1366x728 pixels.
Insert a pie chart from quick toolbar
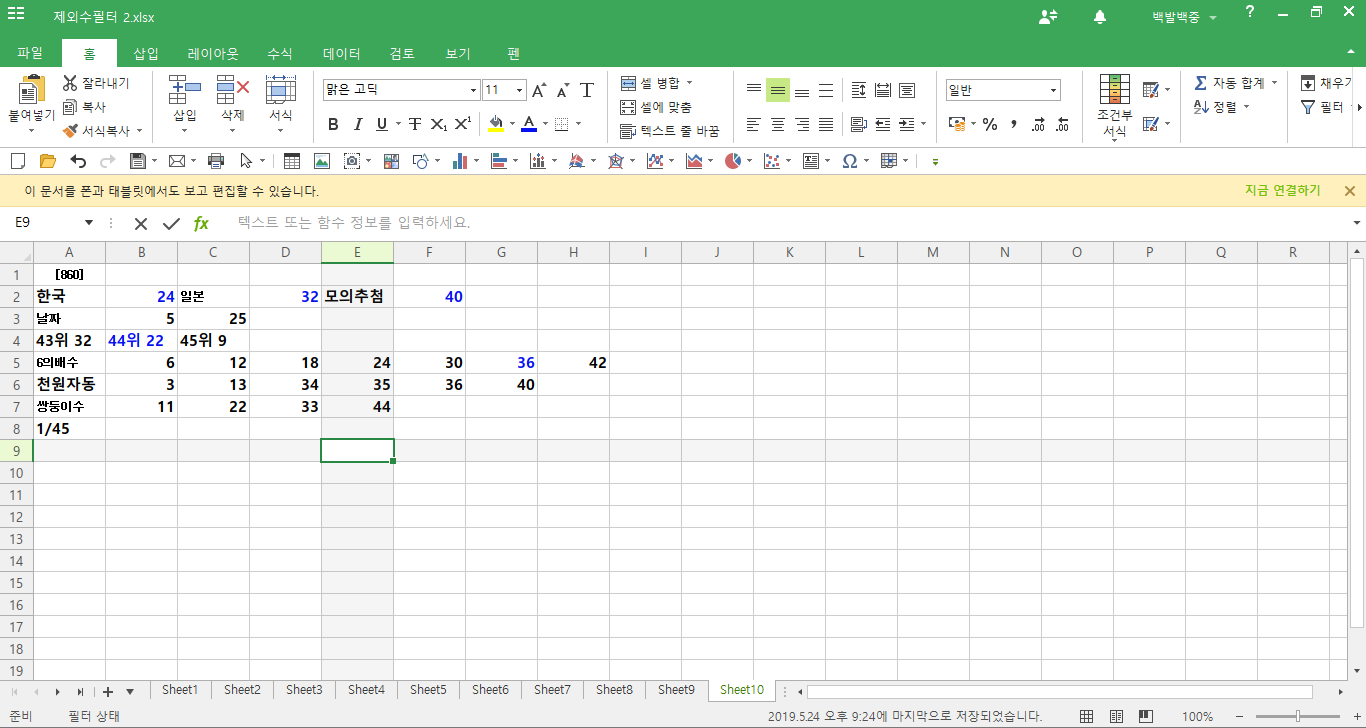tap(733, 161)
